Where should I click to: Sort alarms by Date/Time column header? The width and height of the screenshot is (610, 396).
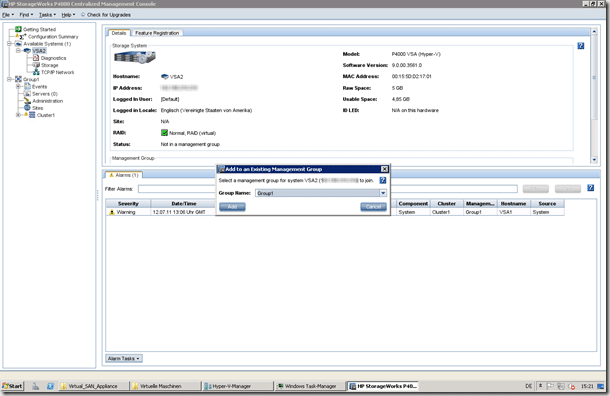click(184, 203)
